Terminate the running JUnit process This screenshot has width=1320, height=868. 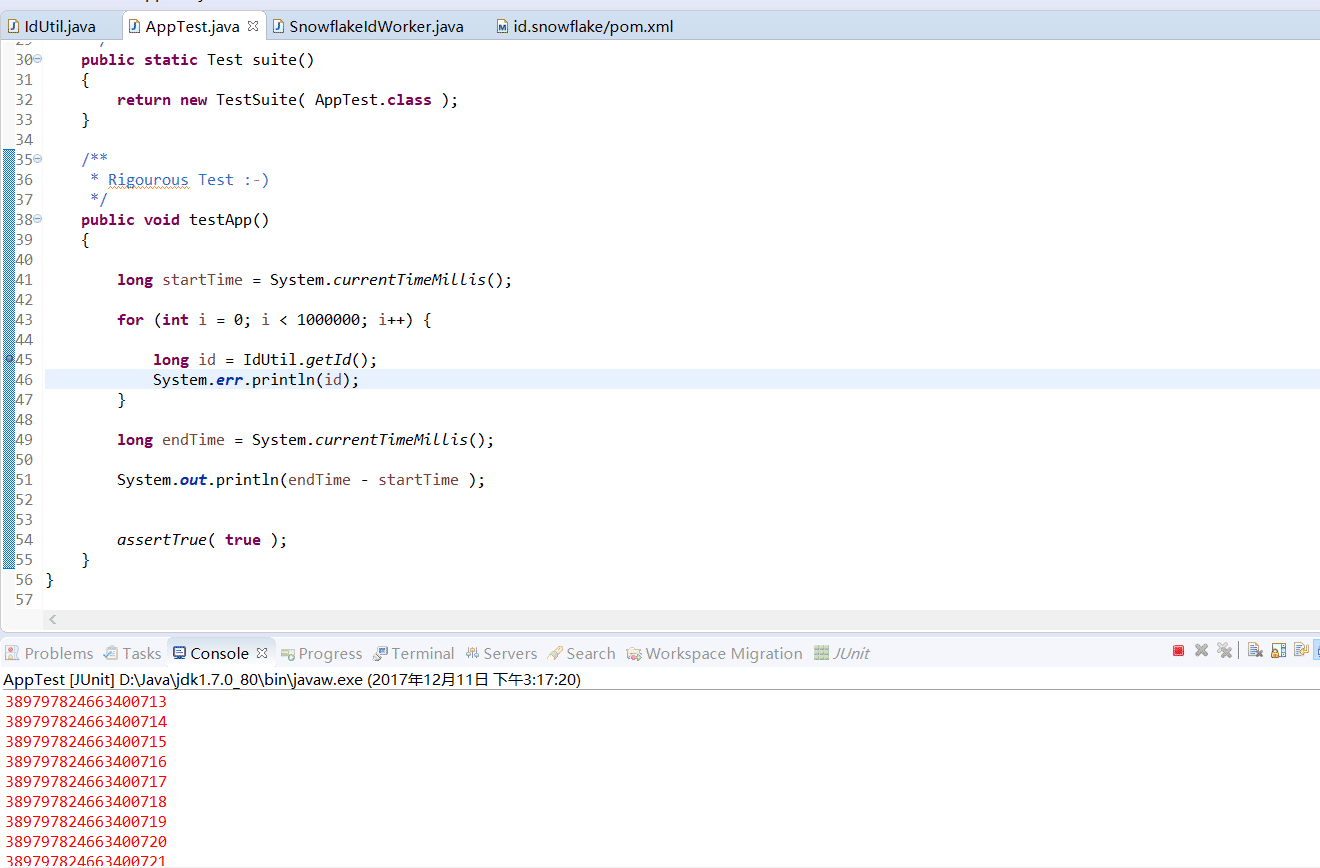tap(1178, 651)
